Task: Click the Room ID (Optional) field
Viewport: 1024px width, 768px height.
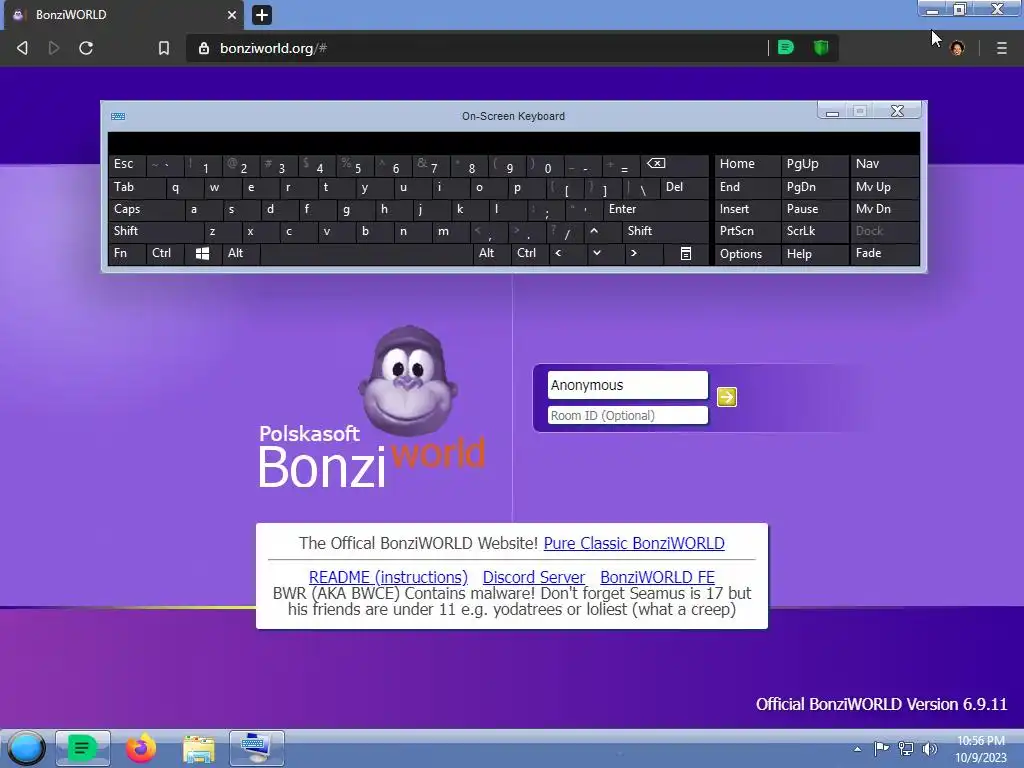Action: (x=627, y=415)
